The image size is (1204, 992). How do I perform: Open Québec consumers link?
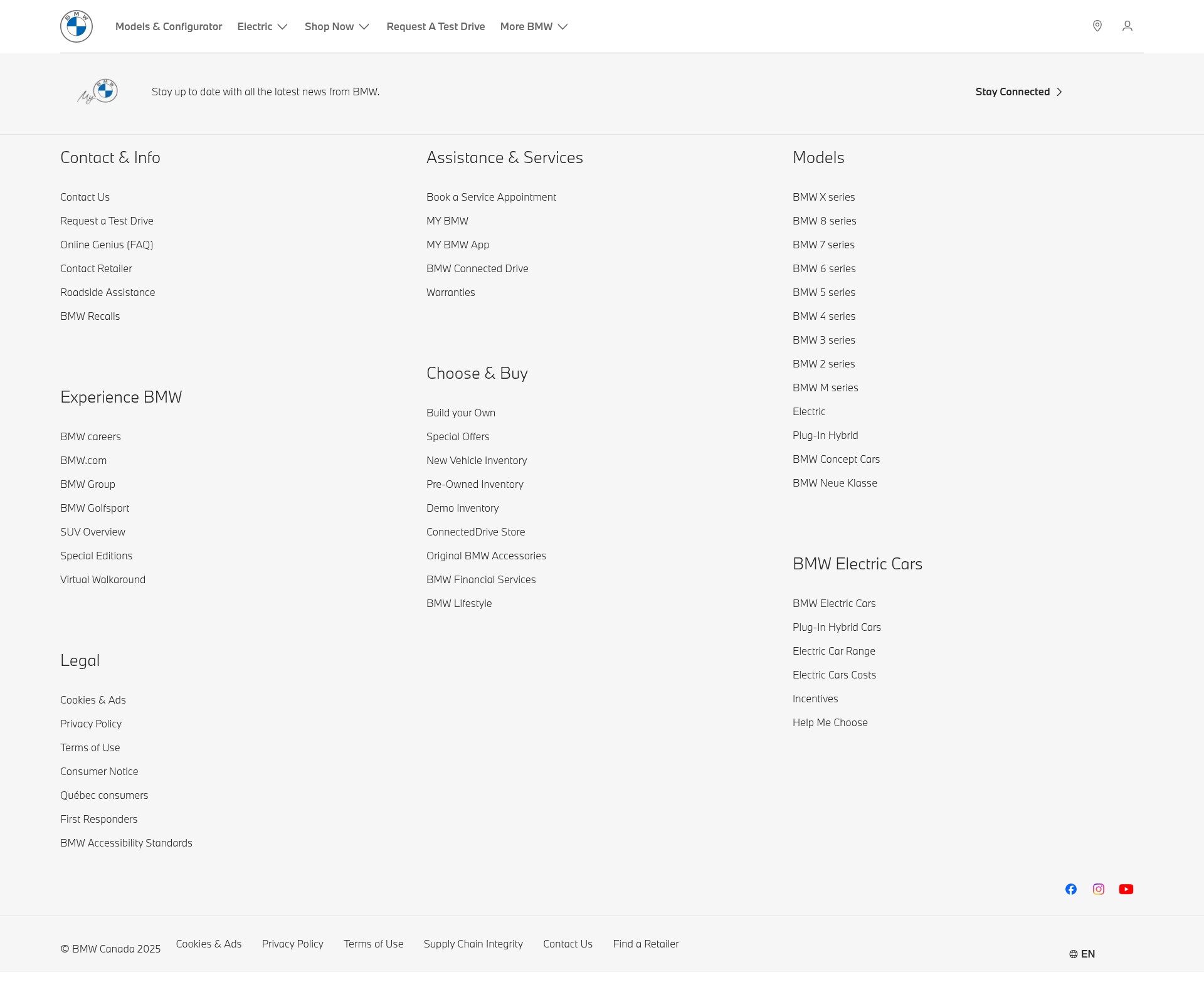point(104,795)
